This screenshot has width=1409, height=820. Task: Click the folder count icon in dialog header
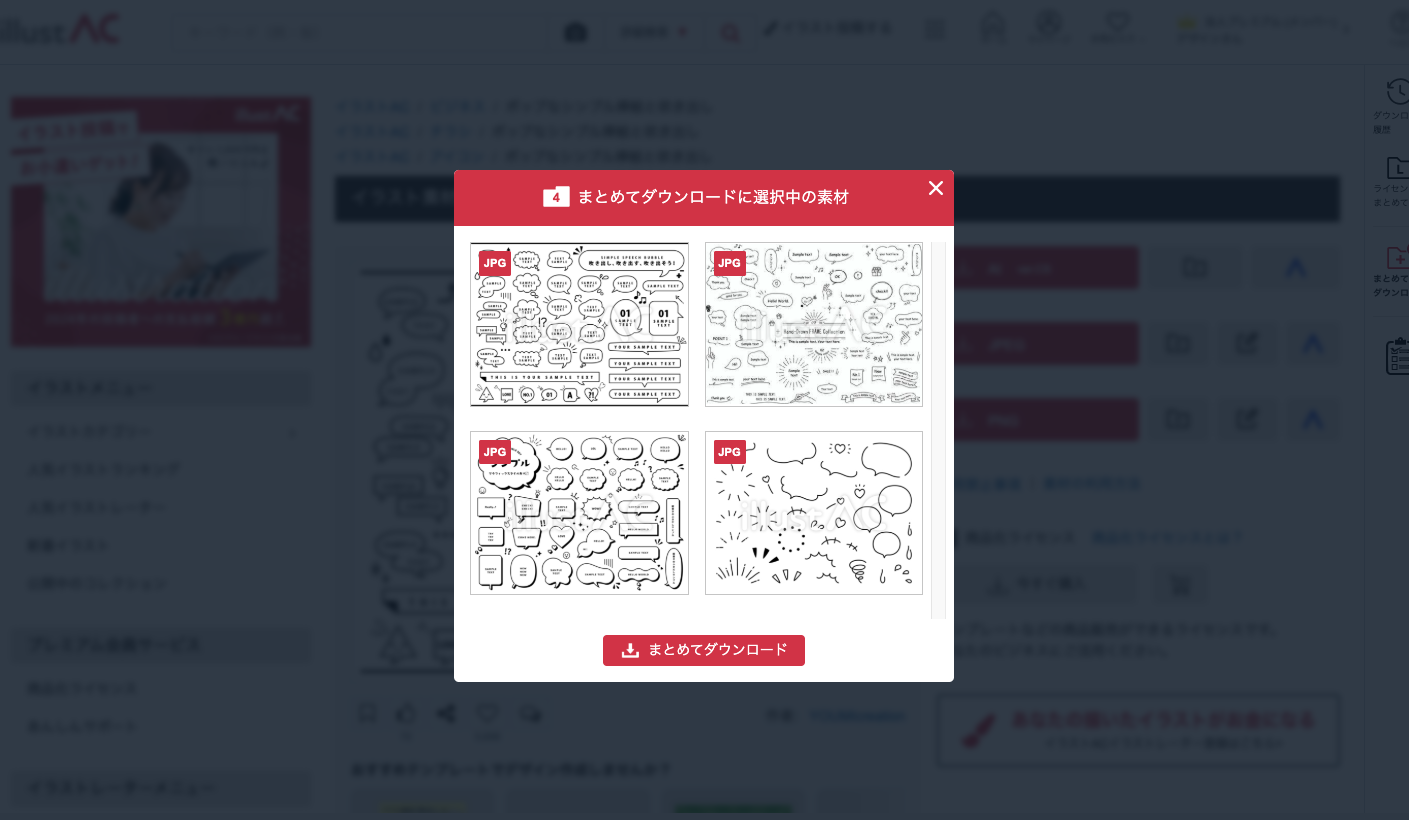click(x=556, y=197)
